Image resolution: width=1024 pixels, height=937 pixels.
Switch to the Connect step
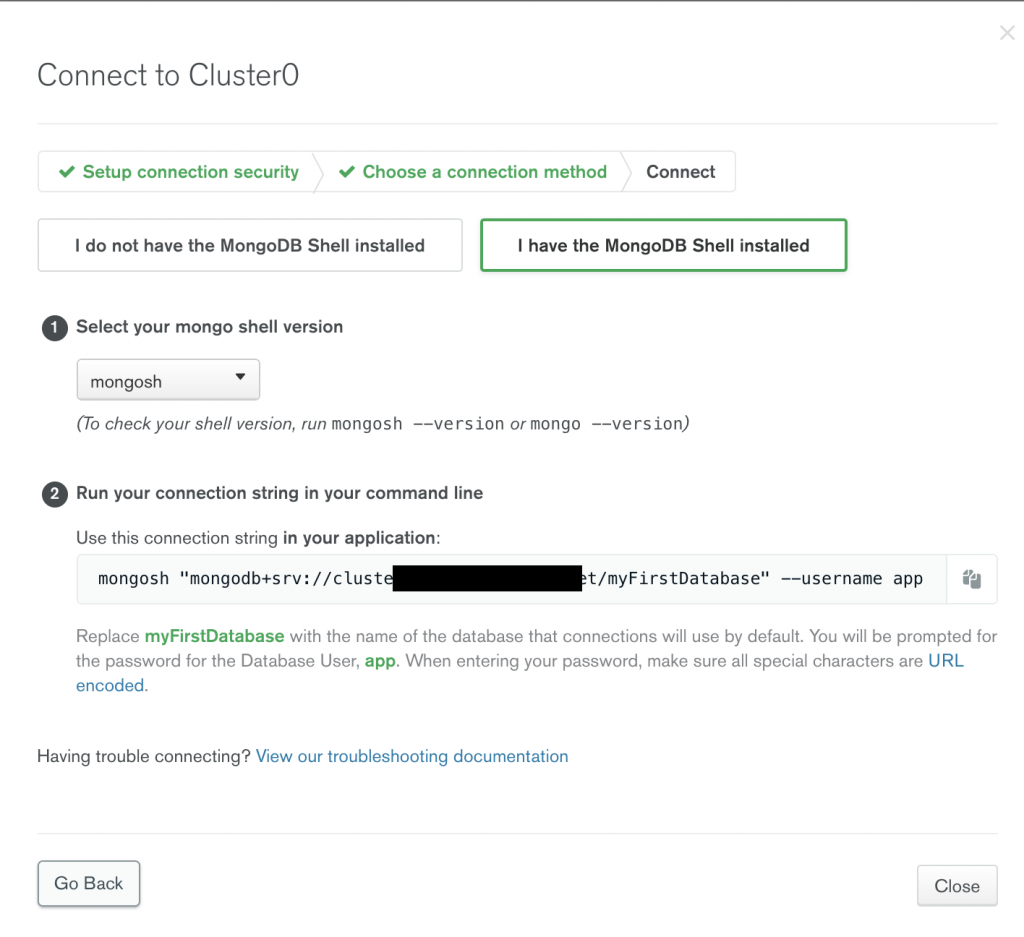[x=680, y=172]
